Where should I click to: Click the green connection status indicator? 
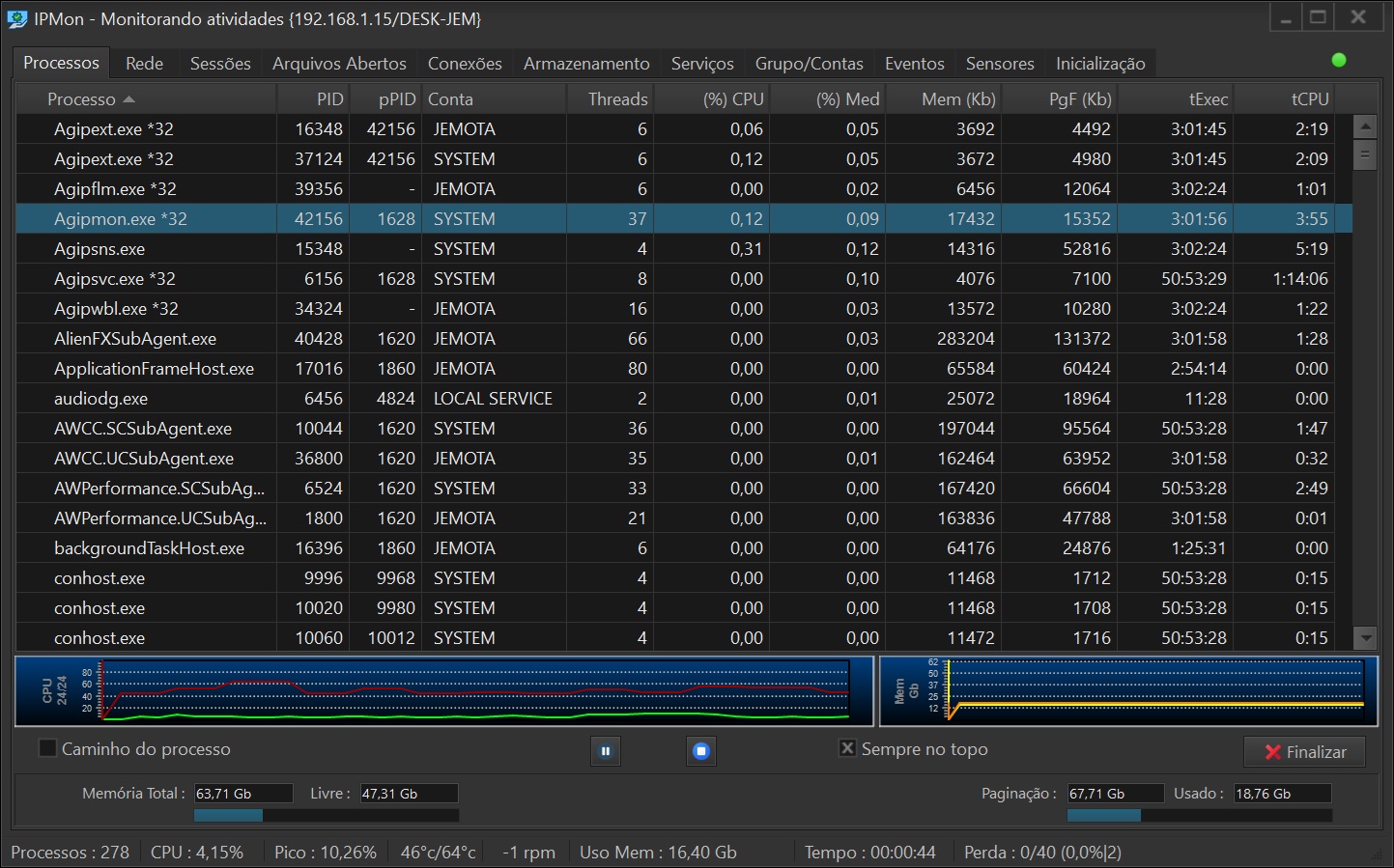pos(1339,60)
